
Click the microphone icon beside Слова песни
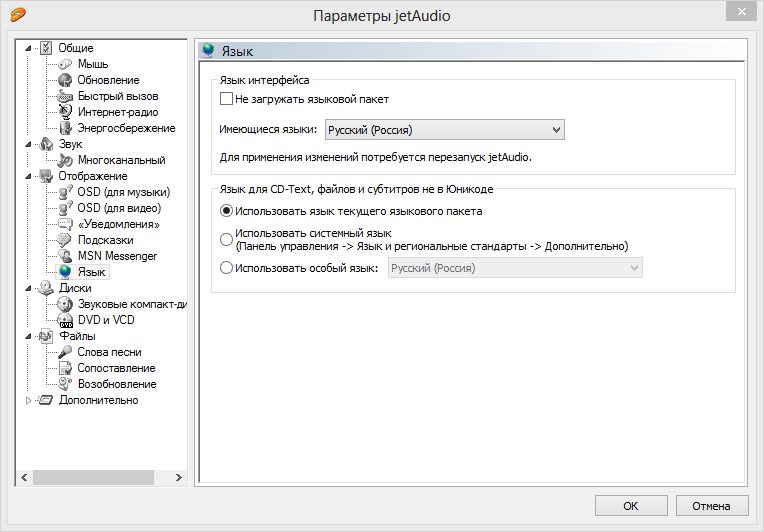click(x=65, y=352)
